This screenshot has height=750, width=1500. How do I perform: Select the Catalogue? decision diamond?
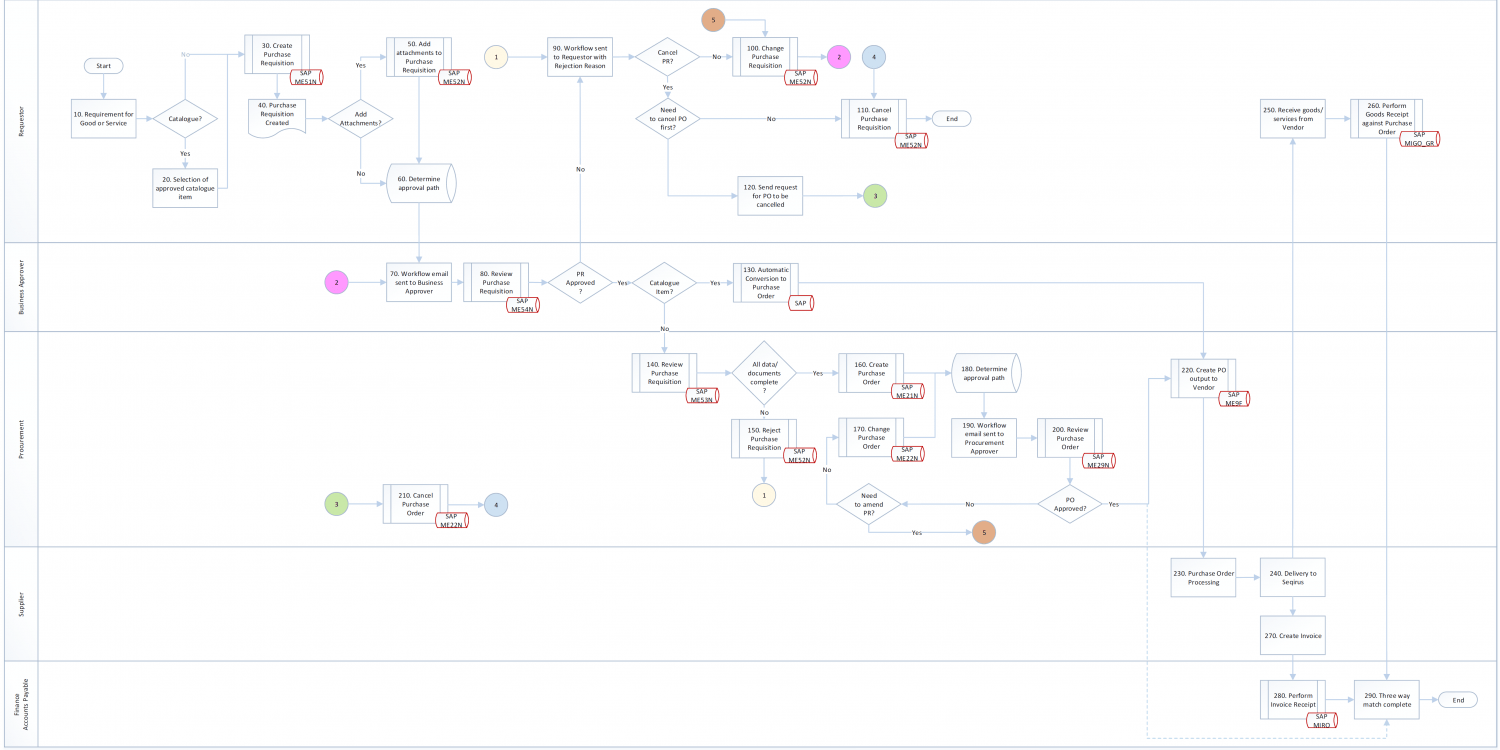[x=184, y=117]
